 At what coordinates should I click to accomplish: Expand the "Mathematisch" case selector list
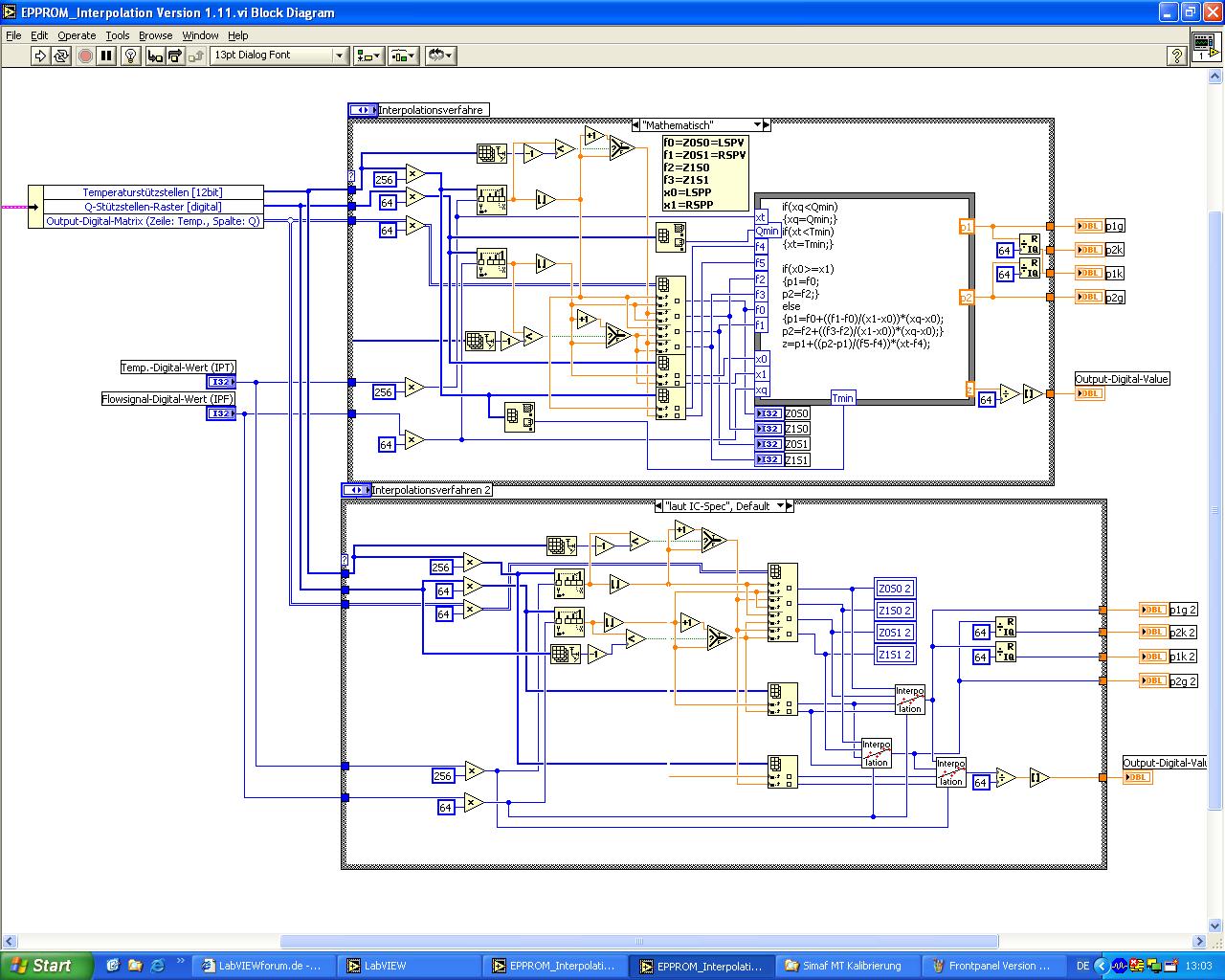click(x=758, y=125)
